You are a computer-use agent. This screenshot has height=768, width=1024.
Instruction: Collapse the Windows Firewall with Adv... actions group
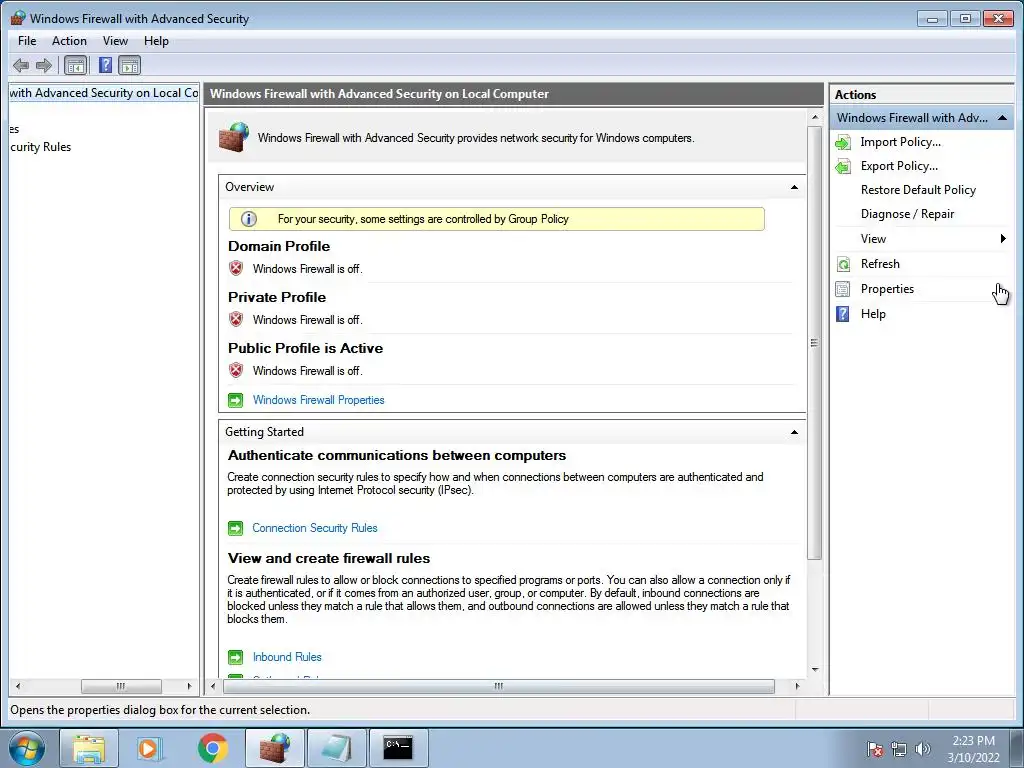[1002, 118]
